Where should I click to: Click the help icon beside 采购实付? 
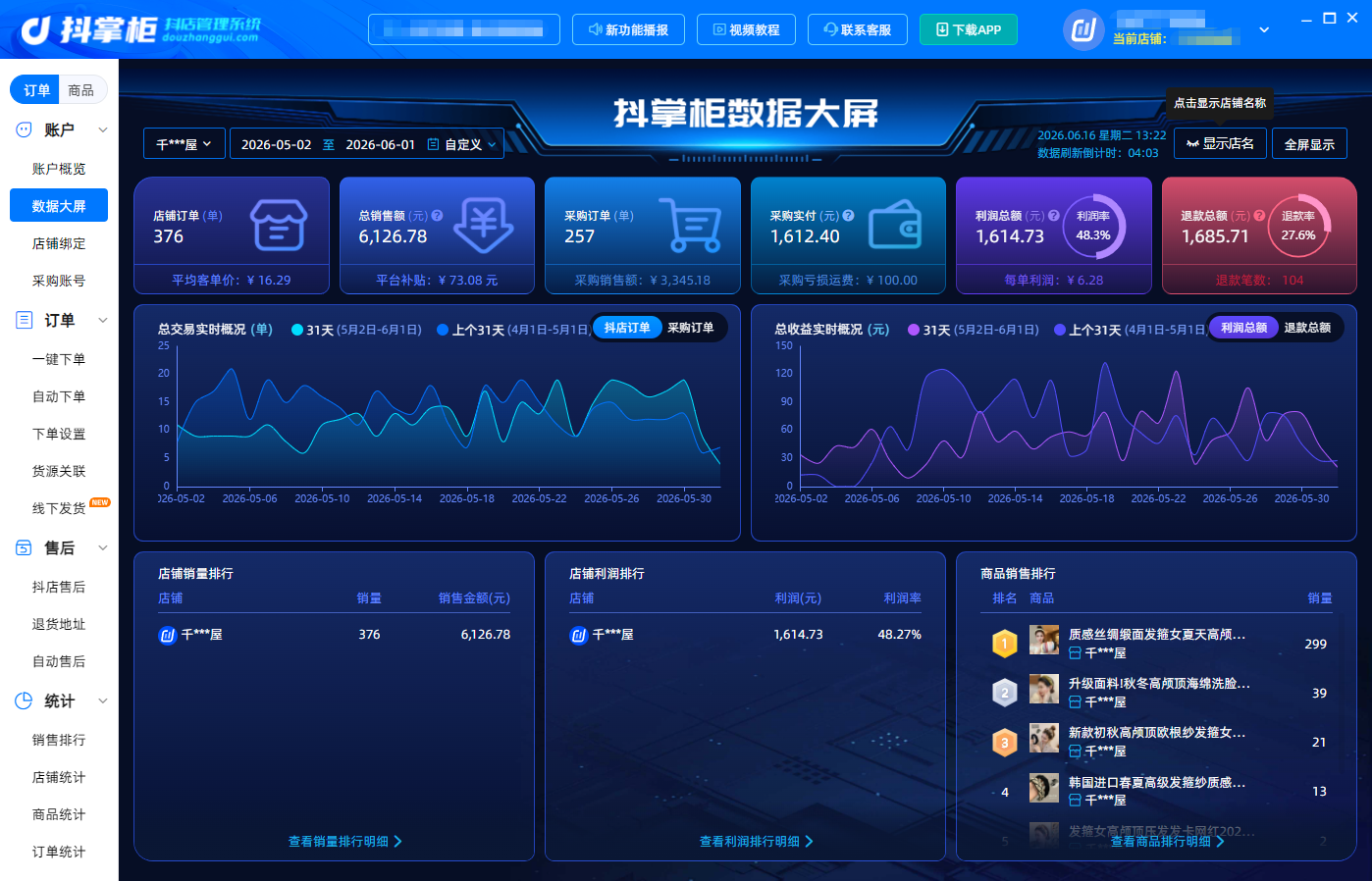pyautogui.click(x=848, y=216)
